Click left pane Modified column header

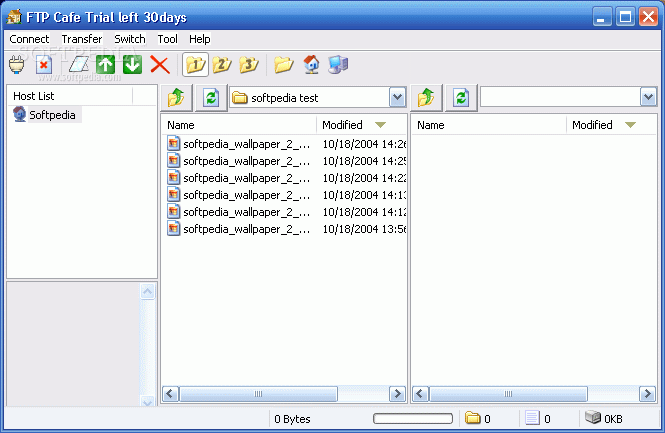pos(361,125)
